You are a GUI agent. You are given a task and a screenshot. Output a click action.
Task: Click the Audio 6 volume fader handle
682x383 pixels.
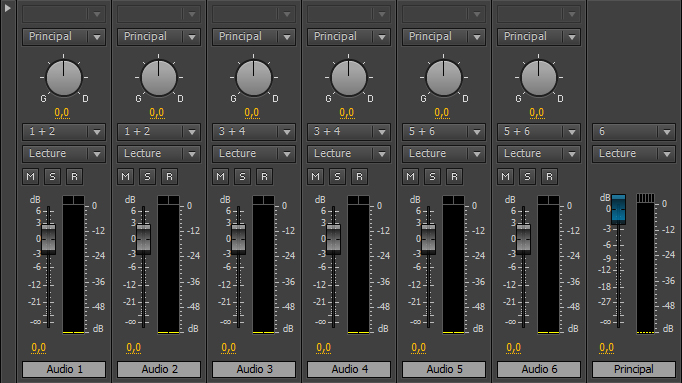(x=523, y=239)
